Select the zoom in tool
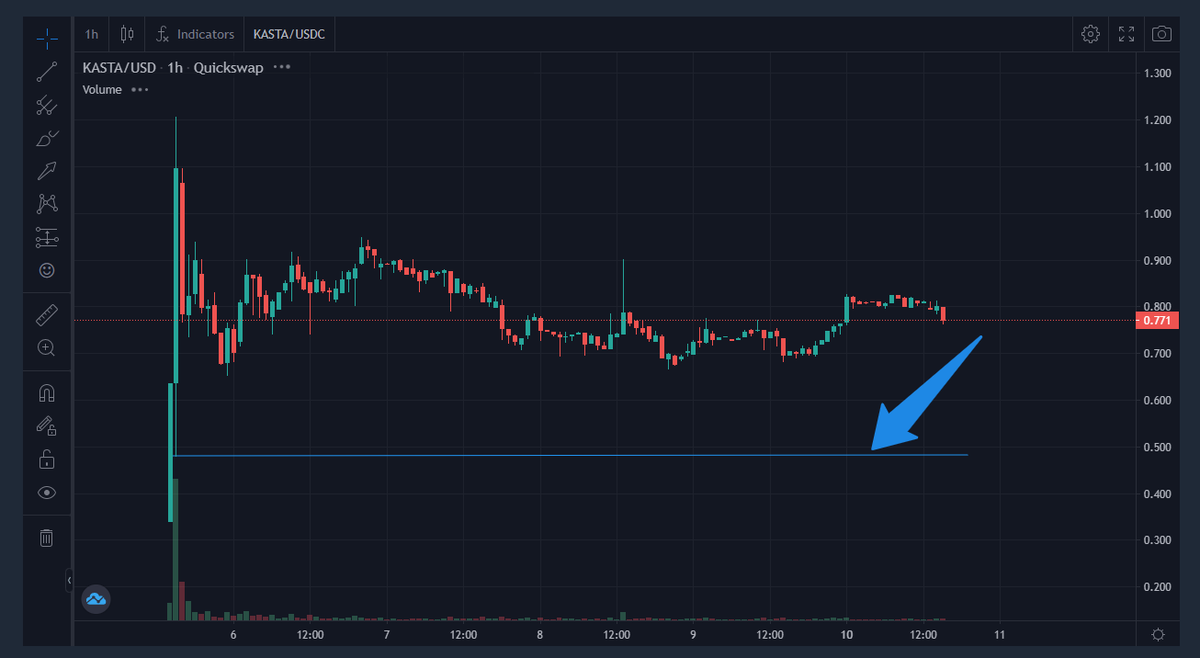Image resolution: width=1200 pixels, height=658 pixels. pyautogui.click(x=46, y=348)
